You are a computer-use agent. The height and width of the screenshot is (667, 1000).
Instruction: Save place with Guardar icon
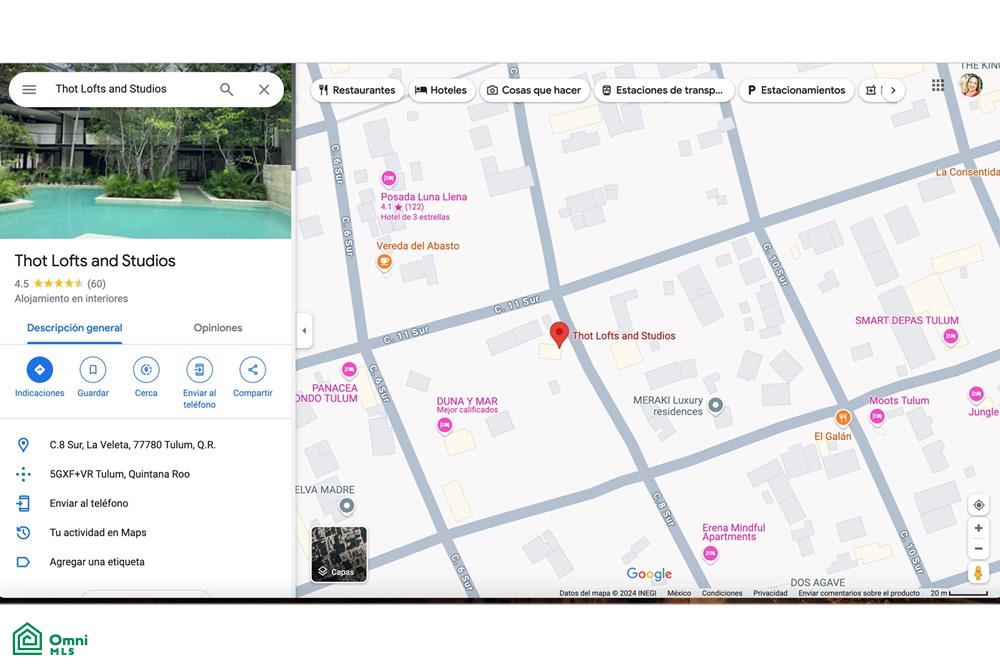click(93, 369)
